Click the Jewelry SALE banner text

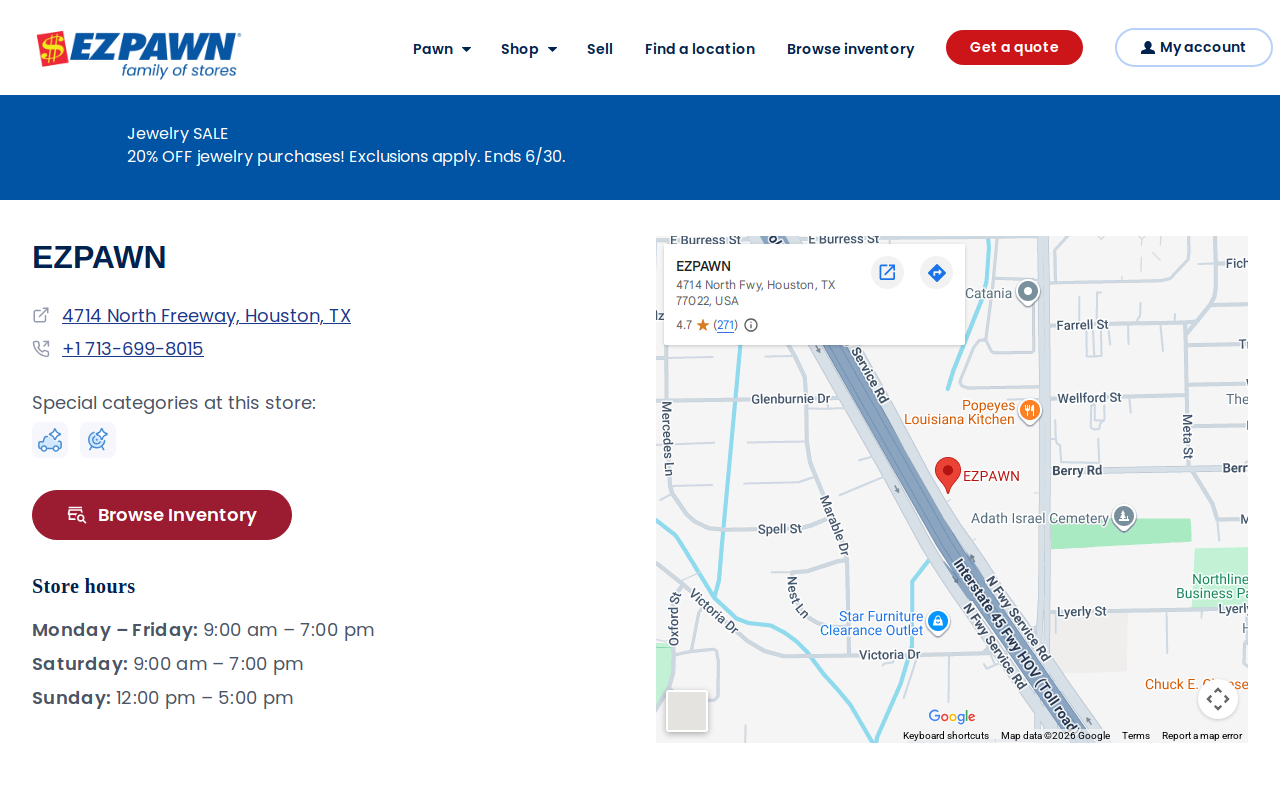coord(178,133)
